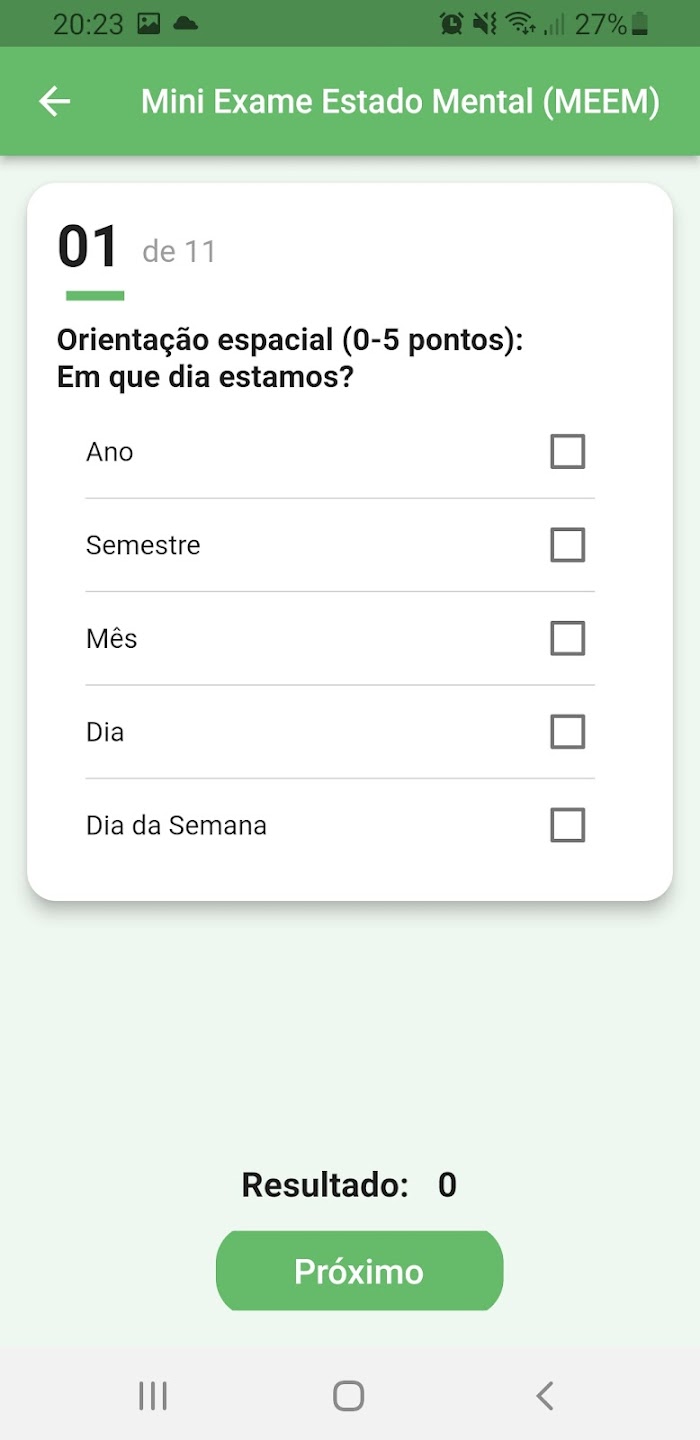This screenshot has height=1440, width=700.
Task: Tap the Wi-Fi status icon
Action: 519,23
